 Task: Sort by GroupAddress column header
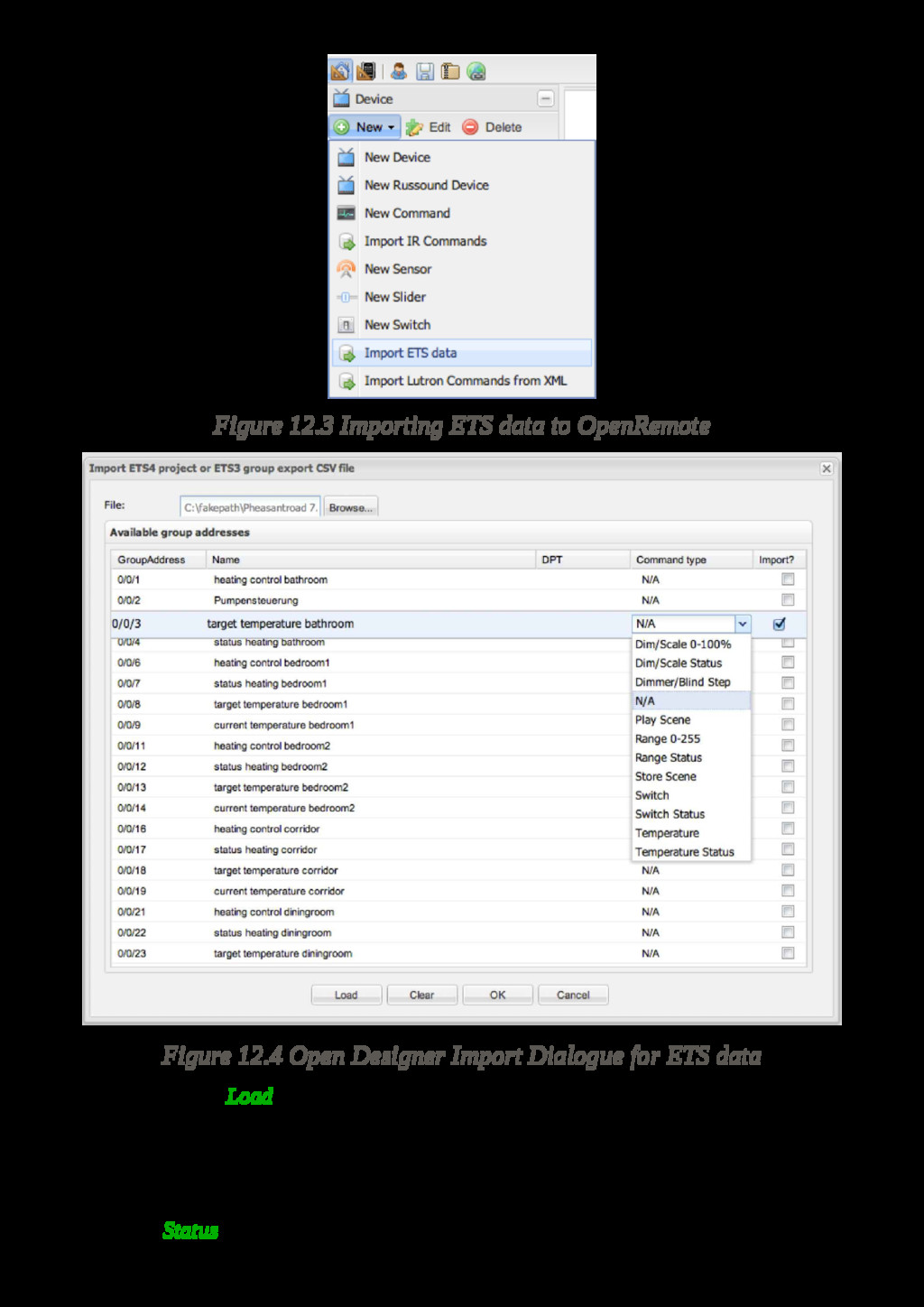[x=158, y=560]
